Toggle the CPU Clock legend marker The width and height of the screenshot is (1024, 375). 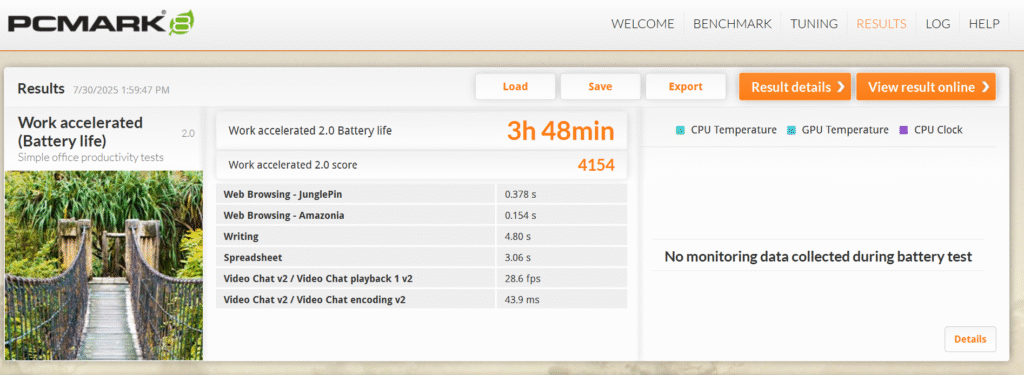904,130
